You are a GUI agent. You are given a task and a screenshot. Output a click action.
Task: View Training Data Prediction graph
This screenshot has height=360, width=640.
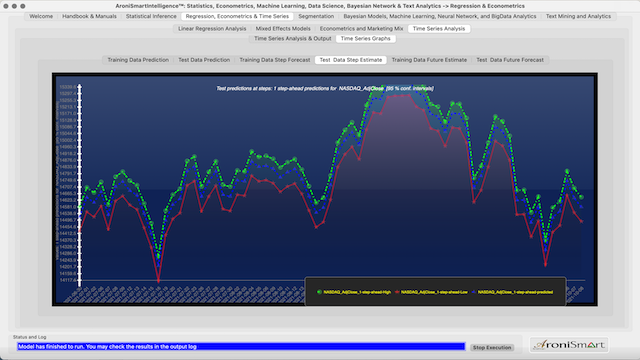[138, 60]
